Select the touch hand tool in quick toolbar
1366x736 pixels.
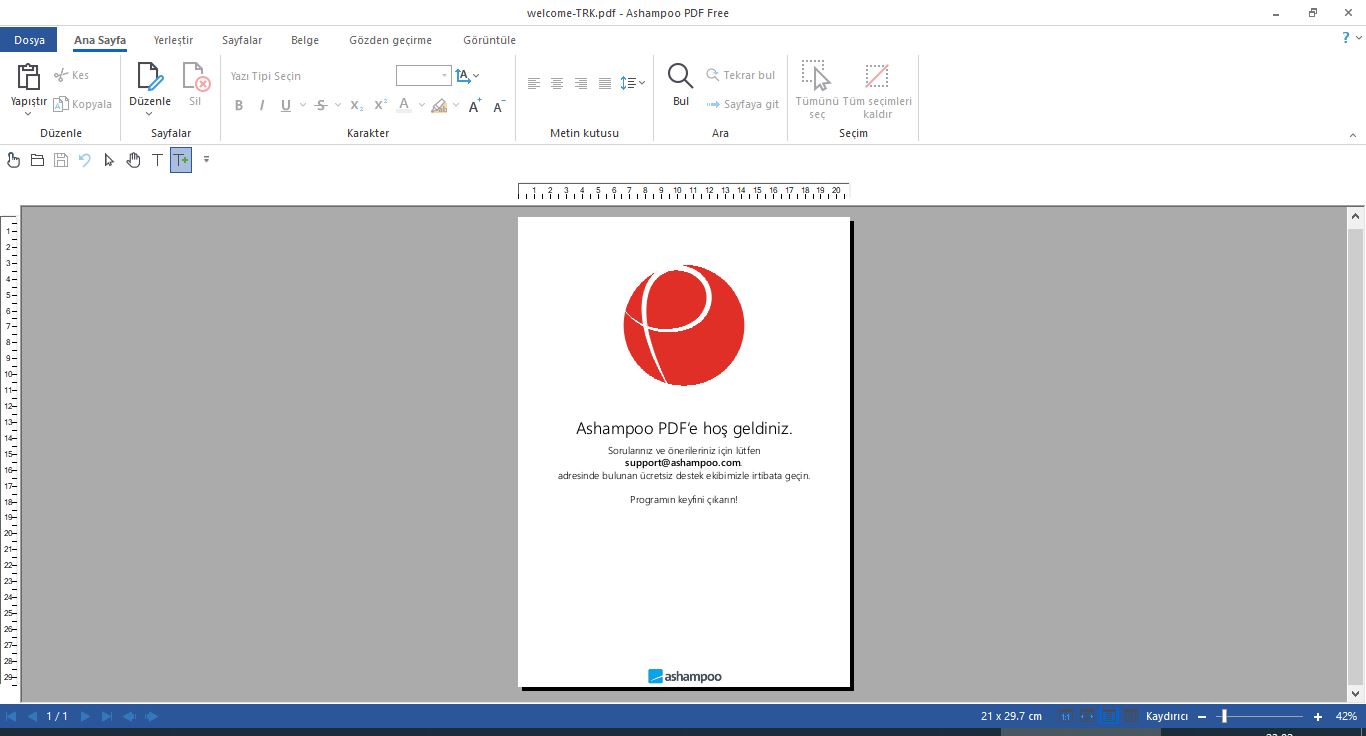[13, 160]
